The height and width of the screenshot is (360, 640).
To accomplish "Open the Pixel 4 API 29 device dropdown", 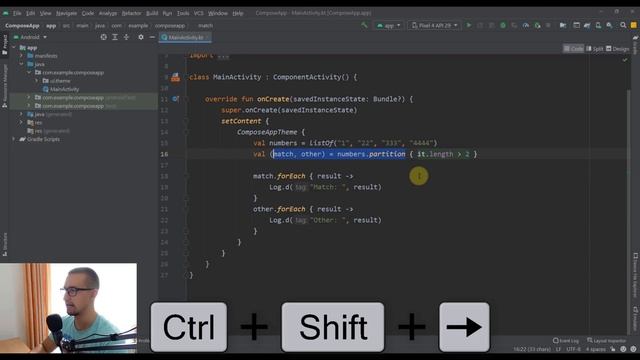I will (x=434, y=25).
